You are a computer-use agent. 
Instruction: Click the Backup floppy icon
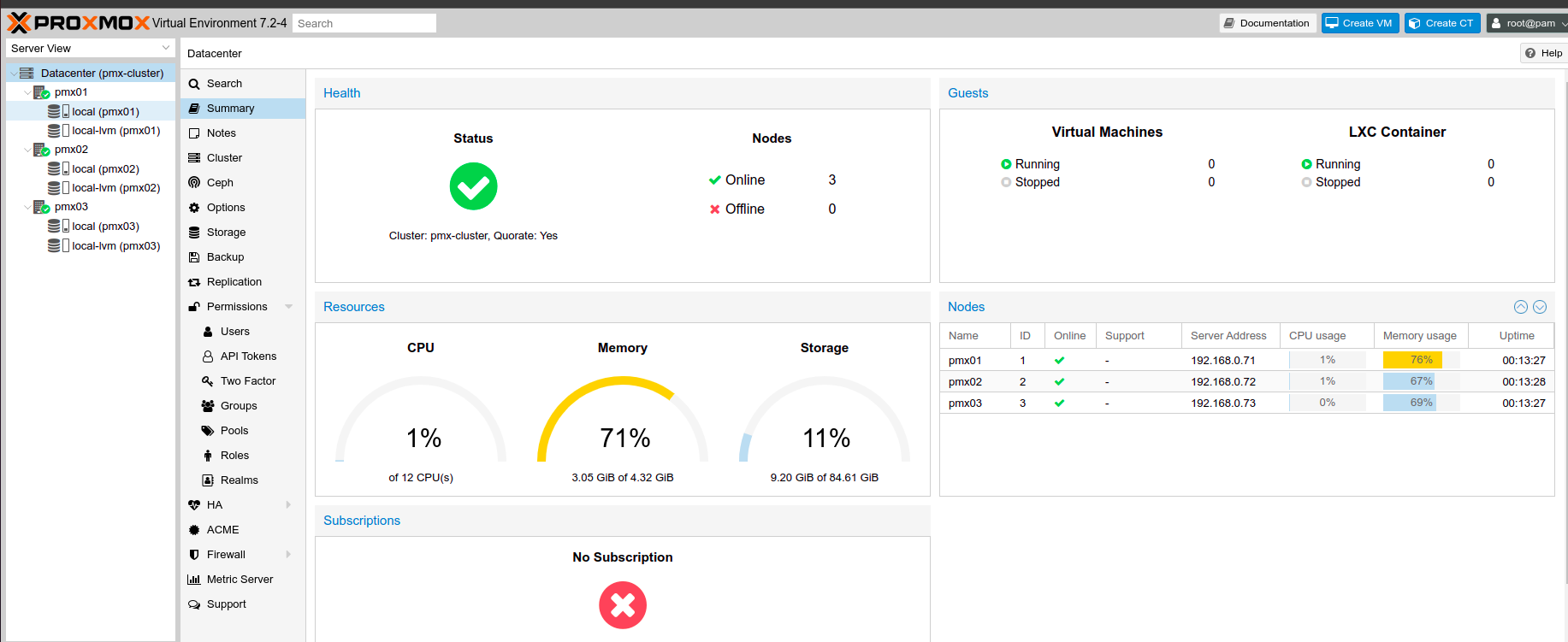click(194, 257)
